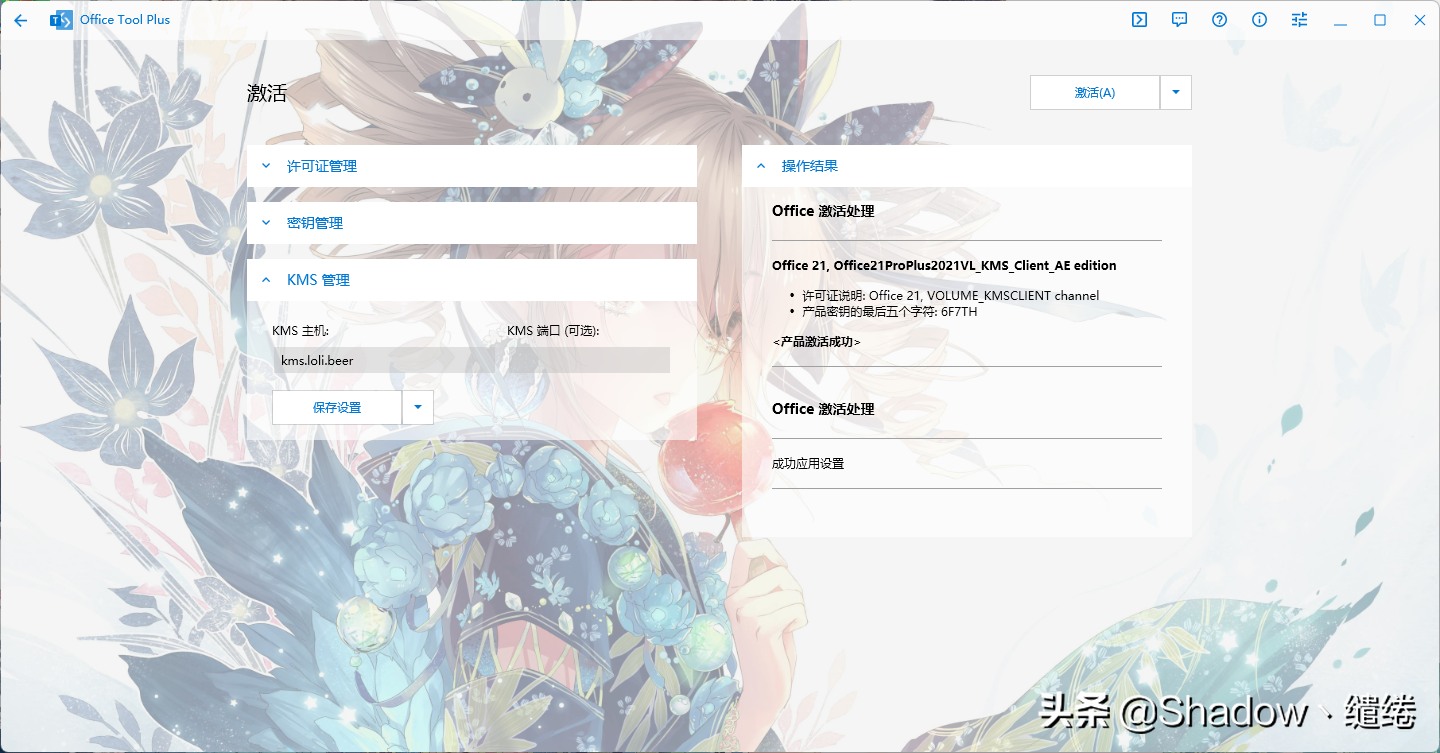Open the about info icon
The height and width of the screenshot is (753, 1440).
tap(1259, 20)
